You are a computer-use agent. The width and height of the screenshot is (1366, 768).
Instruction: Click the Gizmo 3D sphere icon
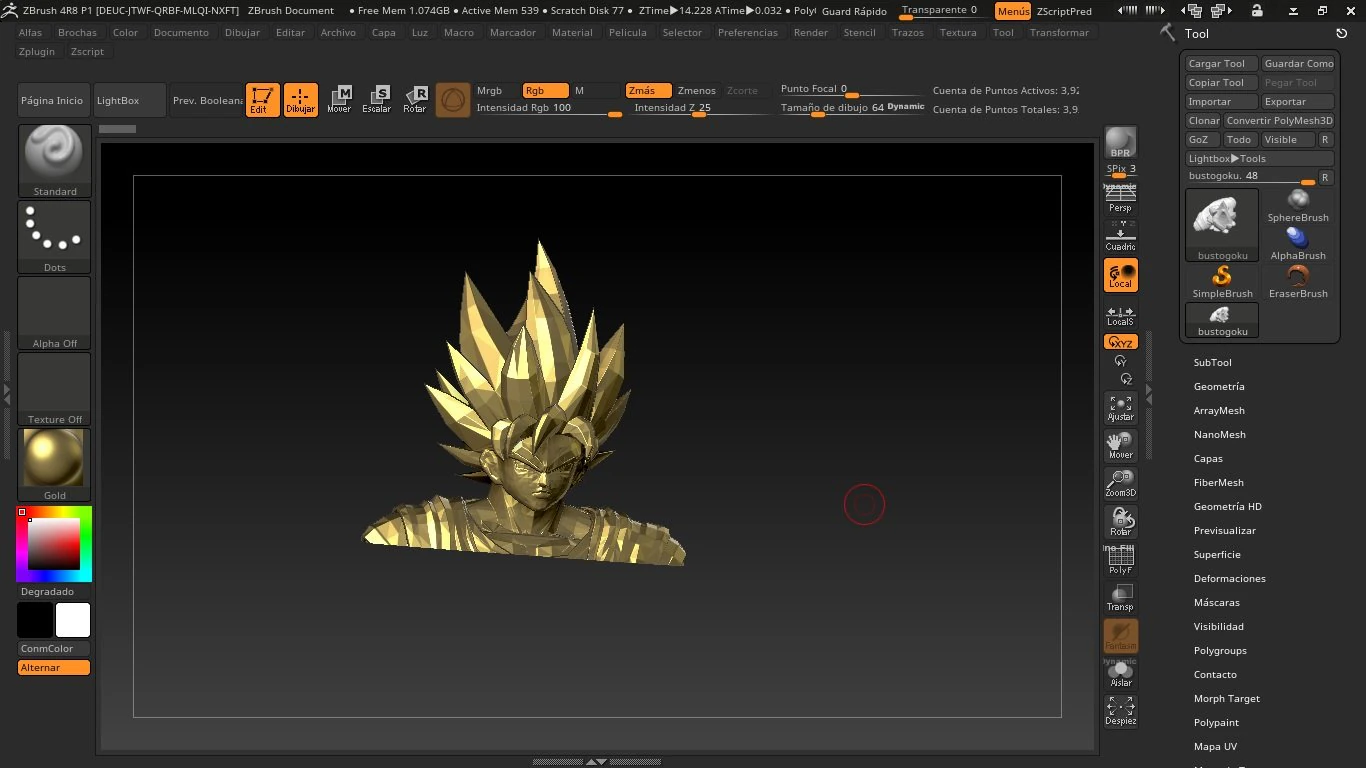coord(453,100)
